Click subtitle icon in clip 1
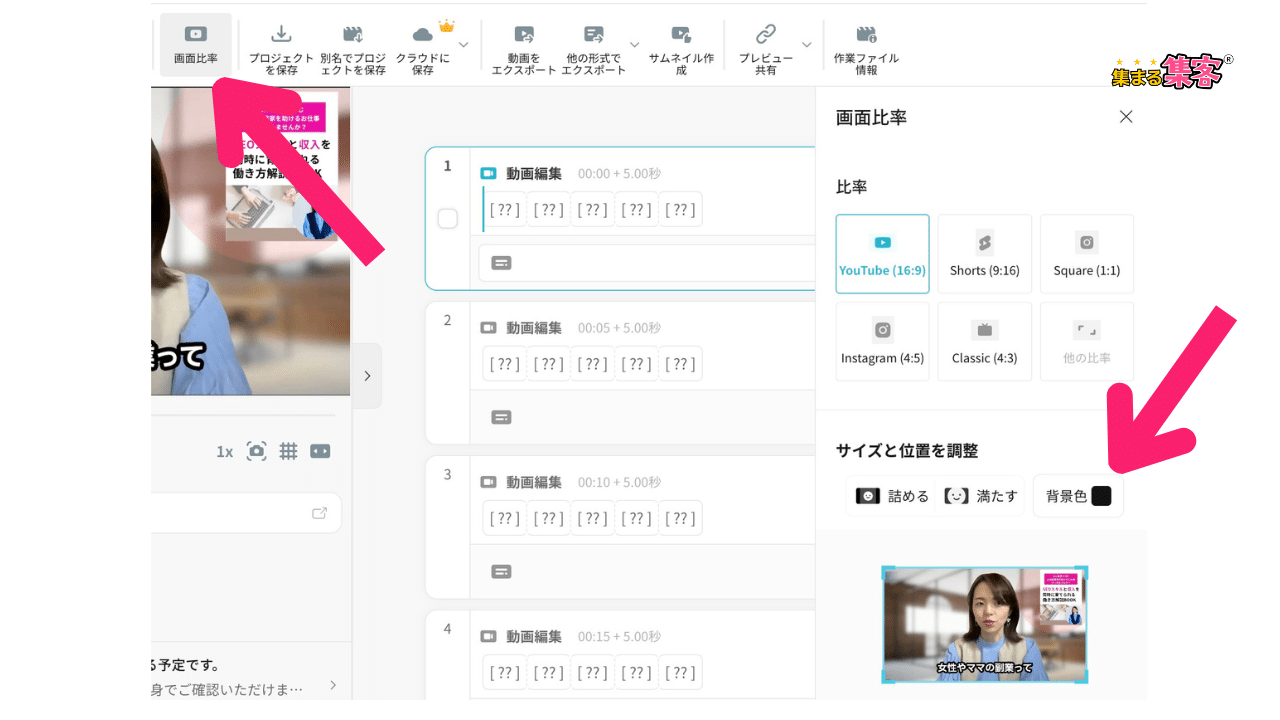Image resolution: width=1280 pixels, height=720 pixels. (502, 263)
